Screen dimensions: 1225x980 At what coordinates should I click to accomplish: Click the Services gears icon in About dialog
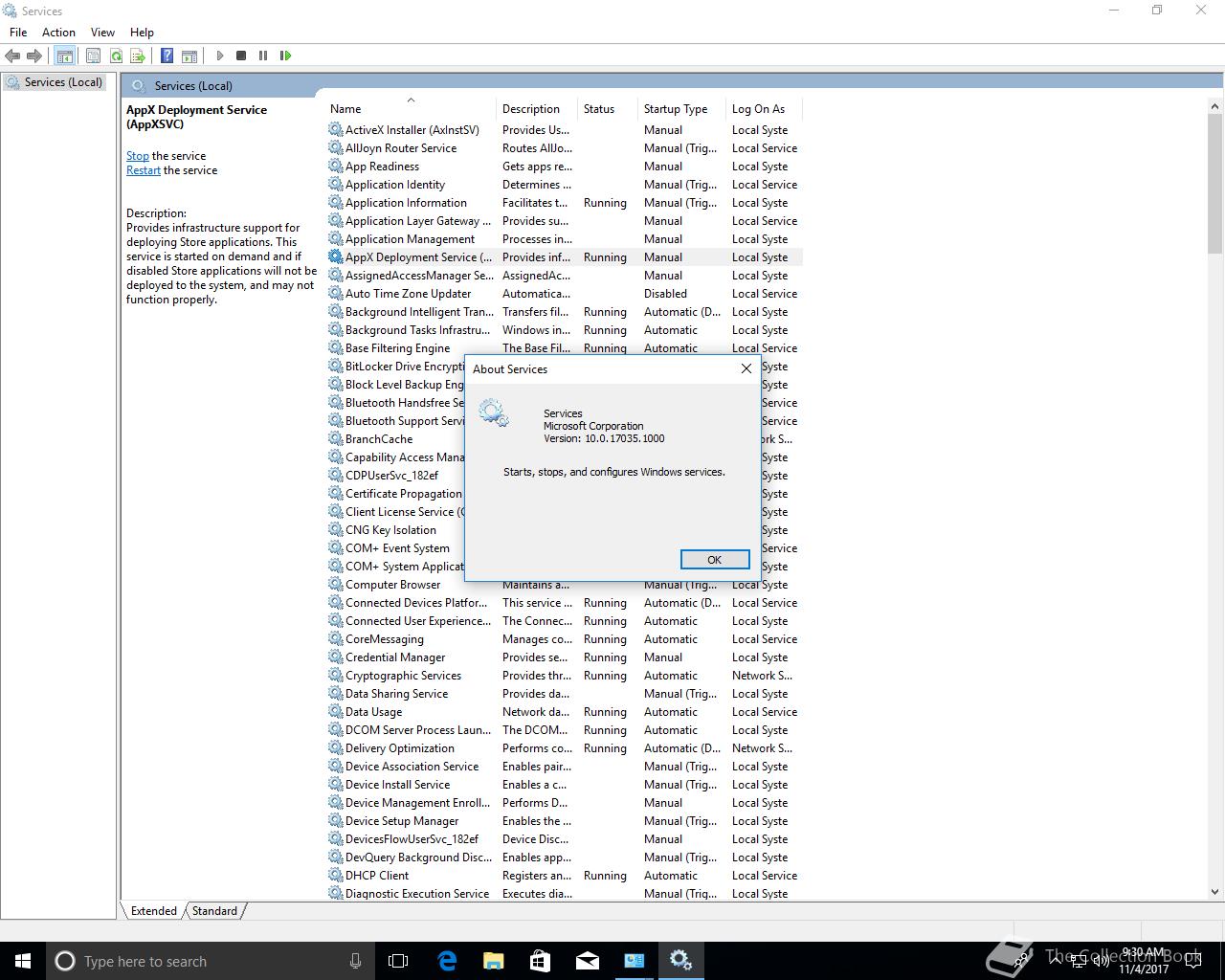494,413
